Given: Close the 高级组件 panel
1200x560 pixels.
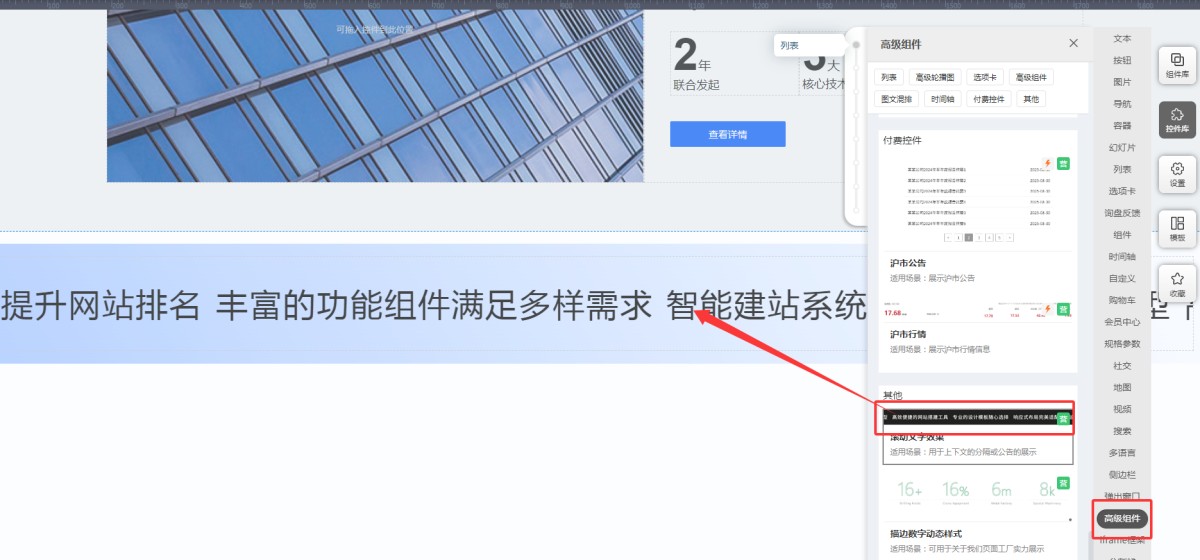Looking at the screenshot, I should coord(1073,43).
